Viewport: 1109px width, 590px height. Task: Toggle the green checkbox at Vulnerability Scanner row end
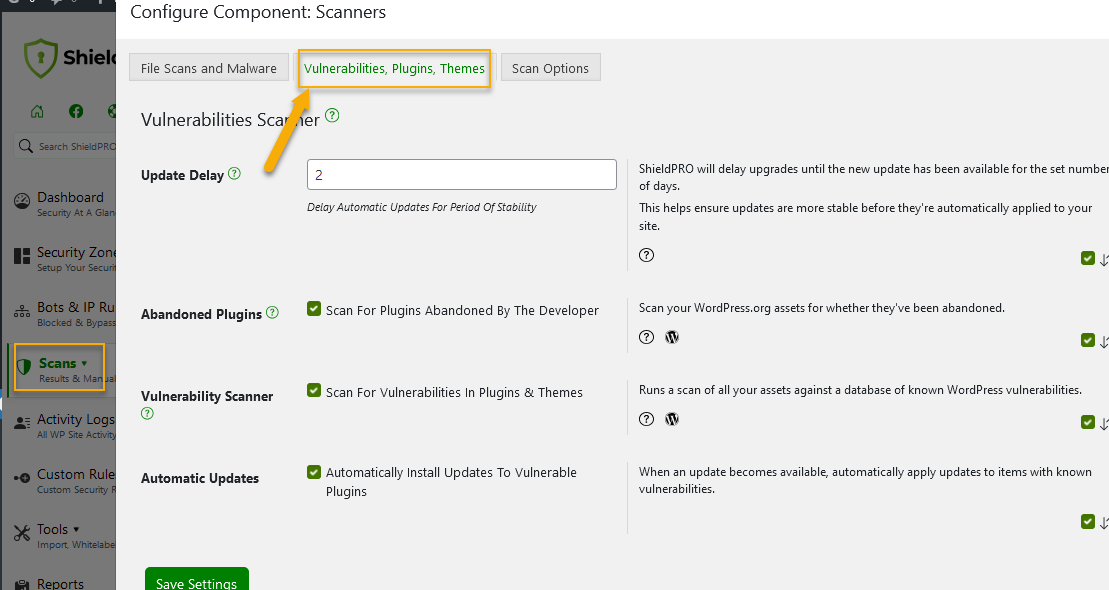1088,422
